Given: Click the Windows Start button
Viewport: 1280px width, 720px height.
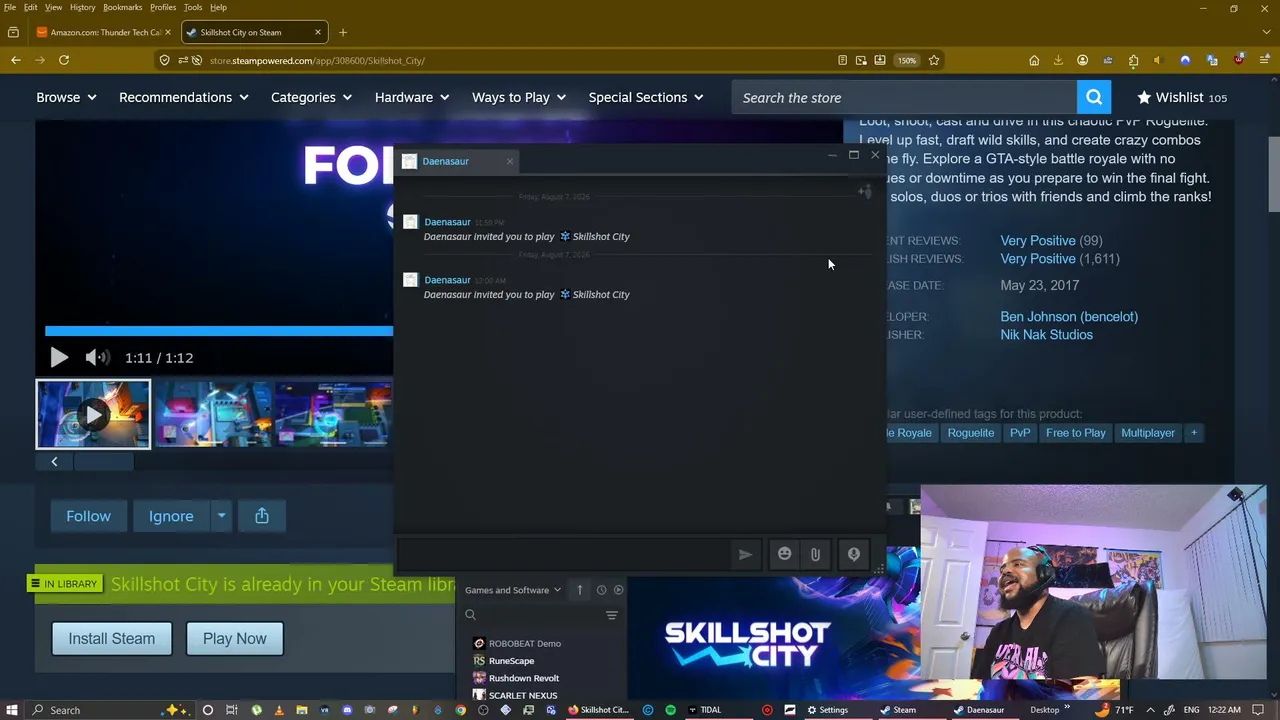Looking at the screenshot, I should [x=12, y=710].
